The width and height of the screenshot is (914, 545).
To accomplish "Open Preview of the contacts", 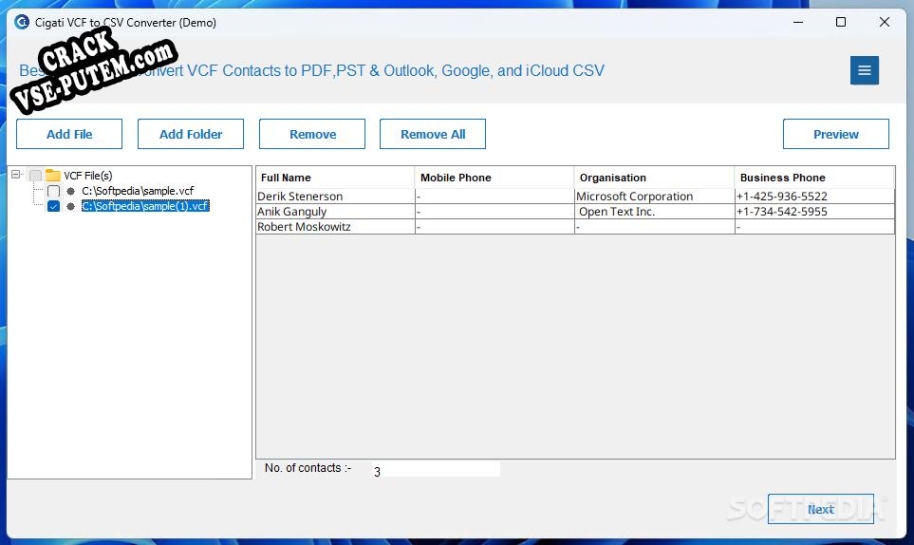I will pos(836,134).
